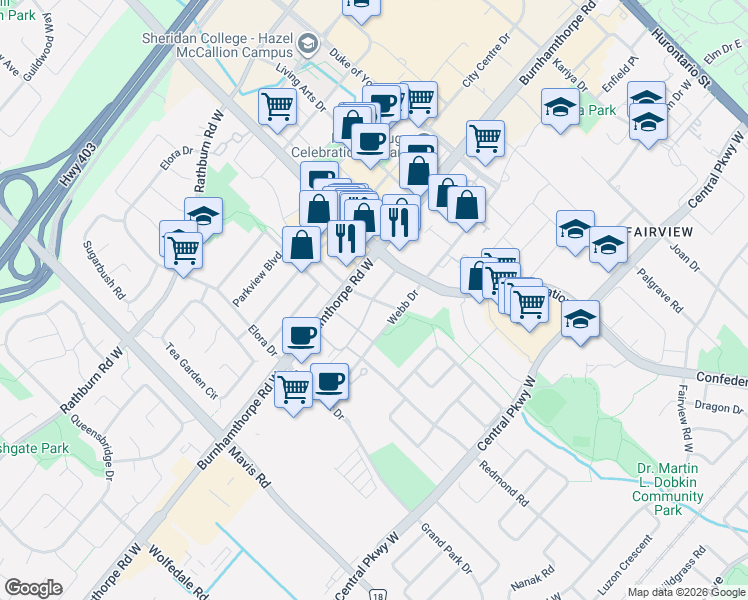The image size is (748, 600).
Task: Click the Queensbridge Dr street label
Action: pos(93,447)
